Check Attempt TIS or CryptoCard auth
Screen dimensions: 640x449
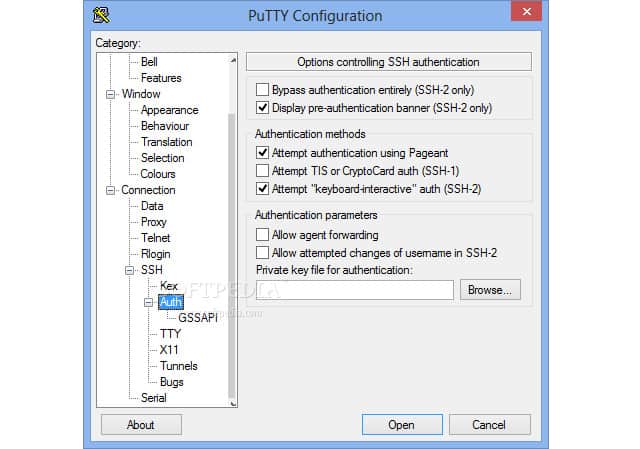[x=262, y=171]
